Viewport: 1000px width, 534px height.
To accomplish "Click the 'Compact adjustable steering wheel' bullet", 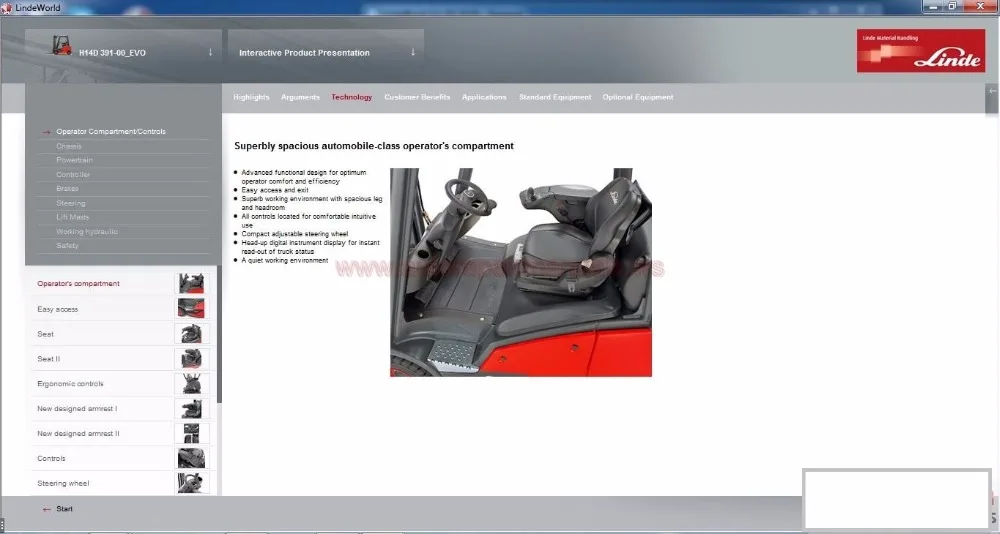I will (x=295, y=234).
